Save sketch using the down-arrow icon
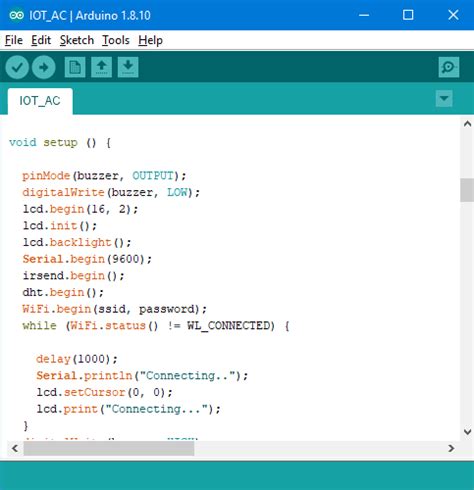 click(128, 67)
